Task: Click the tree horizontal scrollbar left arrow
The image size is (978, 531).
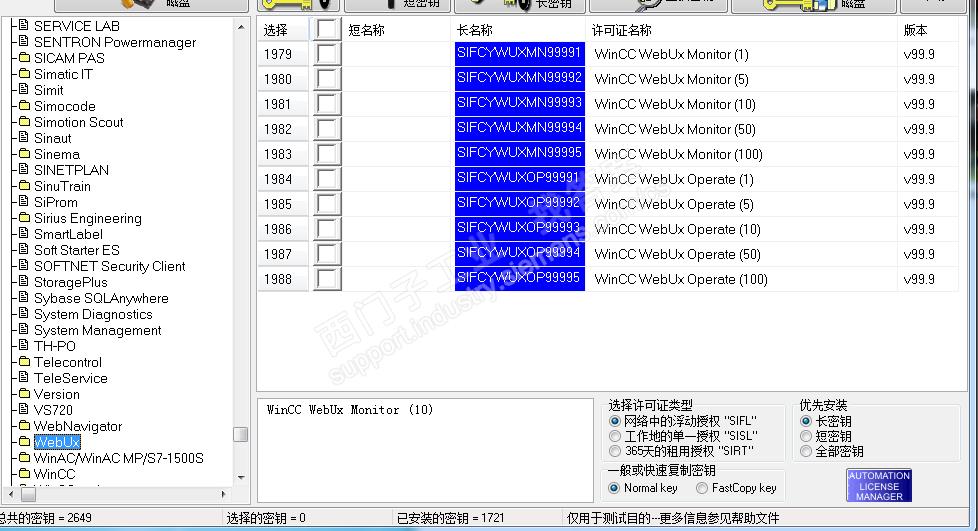Action: (x=11, y=494)
